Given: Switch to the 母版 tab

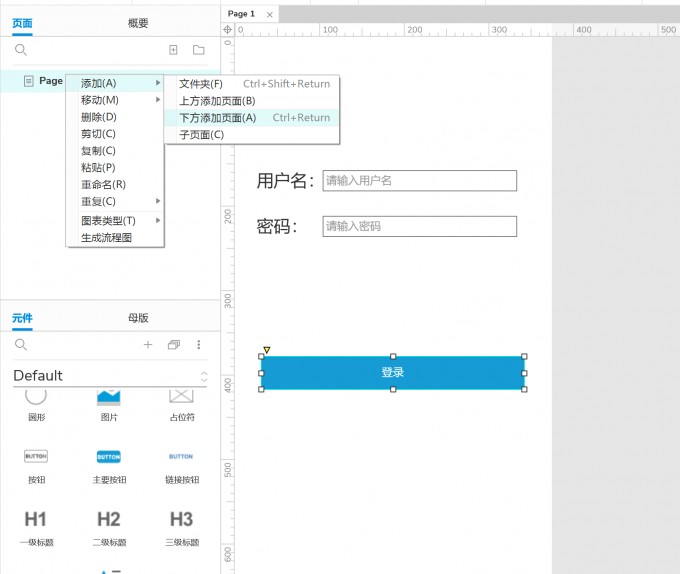Looking at the screenshot, I should pyautogui.click(x=138, y=318).
